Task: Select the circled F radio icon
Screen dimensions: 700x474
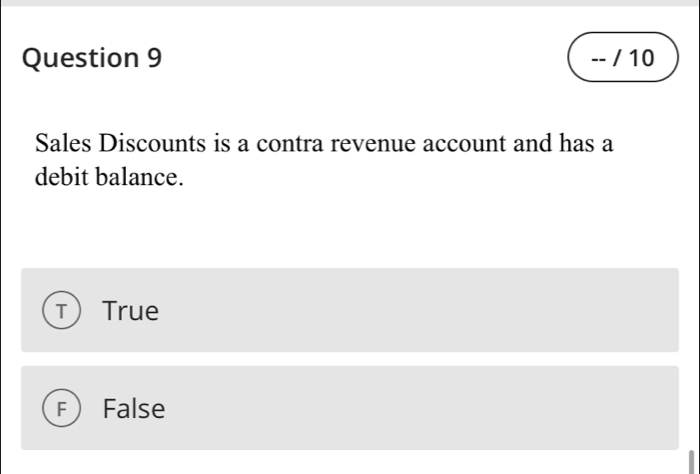Action: [62, 408]
